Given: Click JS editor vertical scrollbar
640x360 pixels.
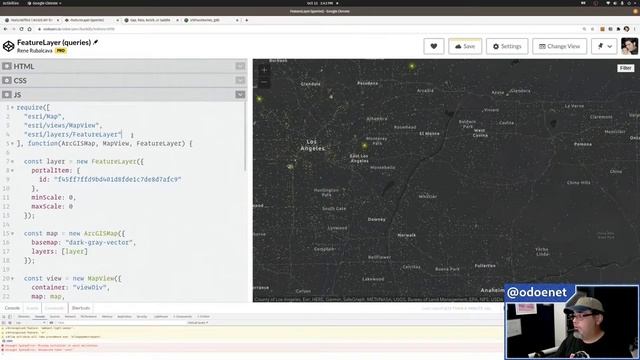Looking at the screenshot, I should click(246, 136).
